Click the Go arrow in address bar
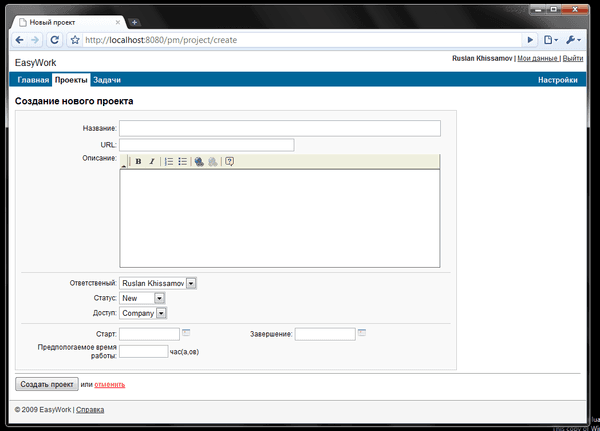600x431 pixels. (x=530, y=40)
